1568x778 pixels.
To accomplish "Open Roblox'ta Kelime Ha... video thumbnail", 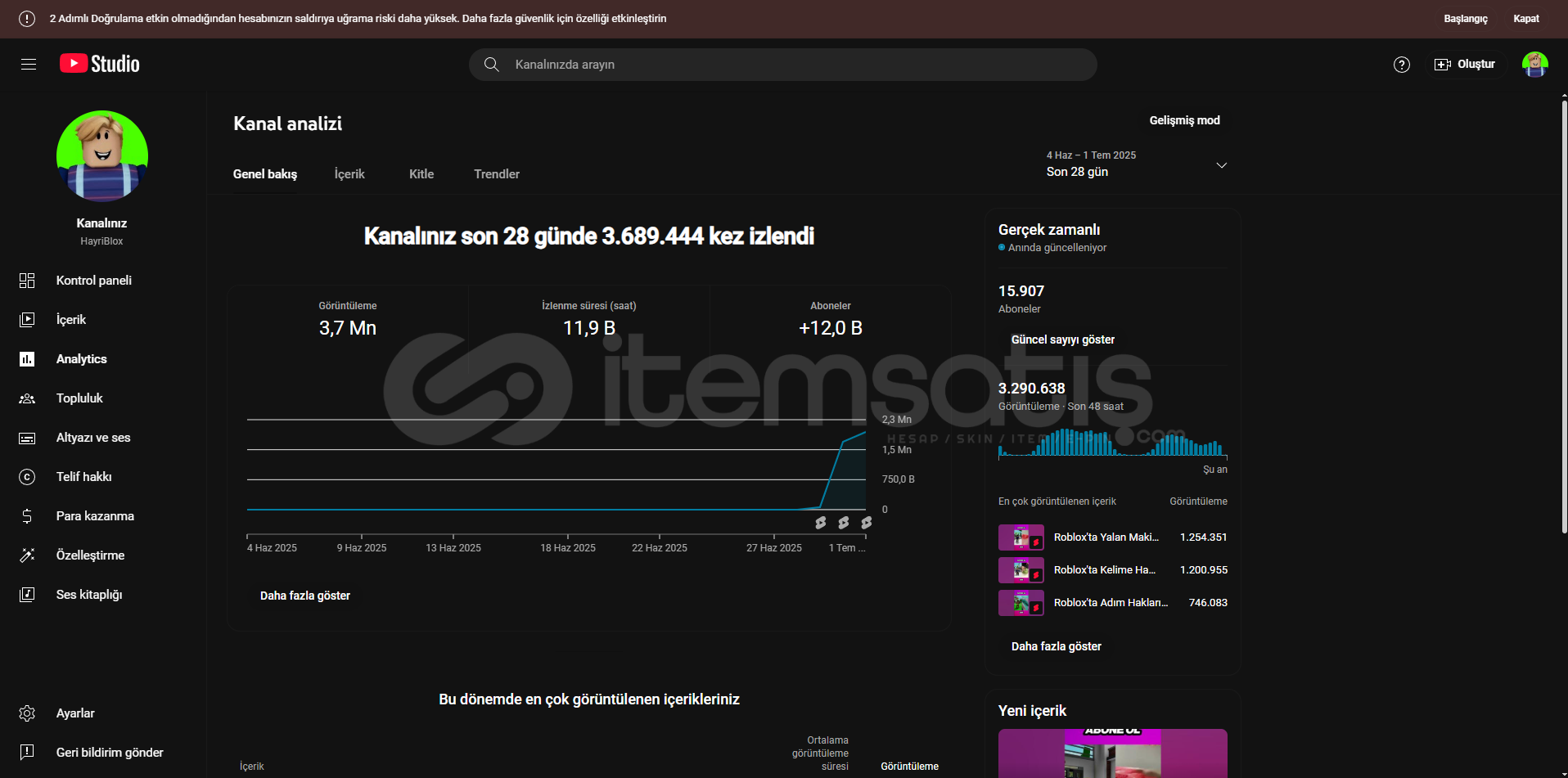I will 1021,570.
